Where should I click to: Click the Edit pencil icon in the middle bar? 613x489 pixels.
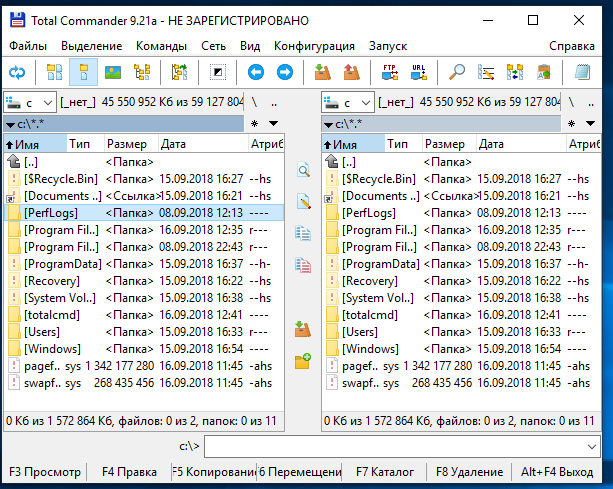[x=303, y=201]
